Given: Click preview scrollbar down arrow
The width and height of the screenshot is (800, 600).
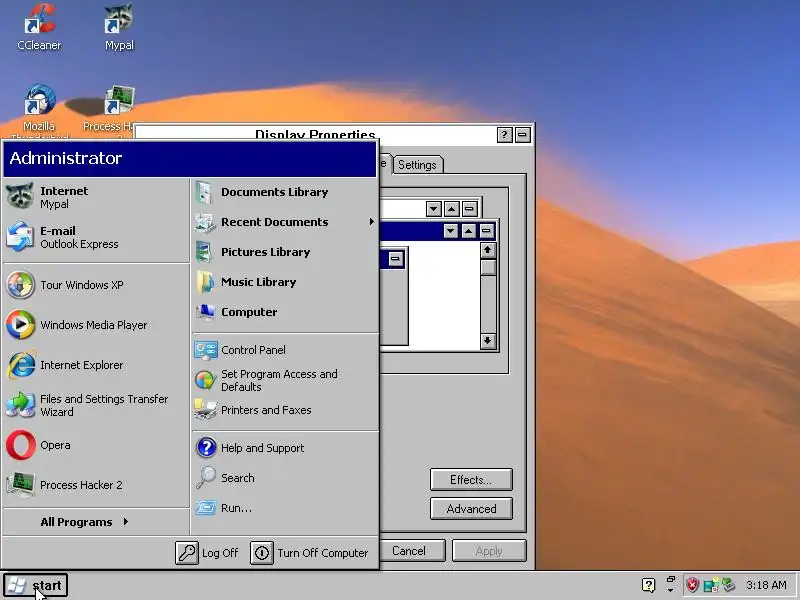Looking at the screenshot, I should pos(488,341).
